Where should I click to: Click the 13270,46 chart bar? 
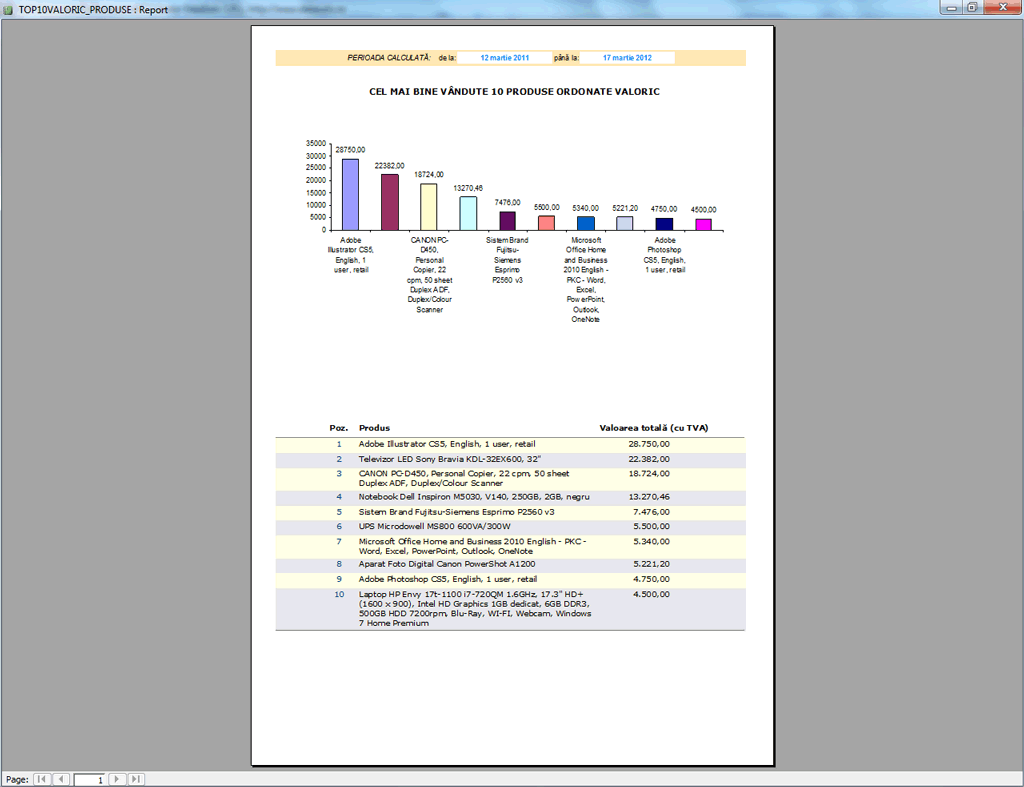click(468, 214)
